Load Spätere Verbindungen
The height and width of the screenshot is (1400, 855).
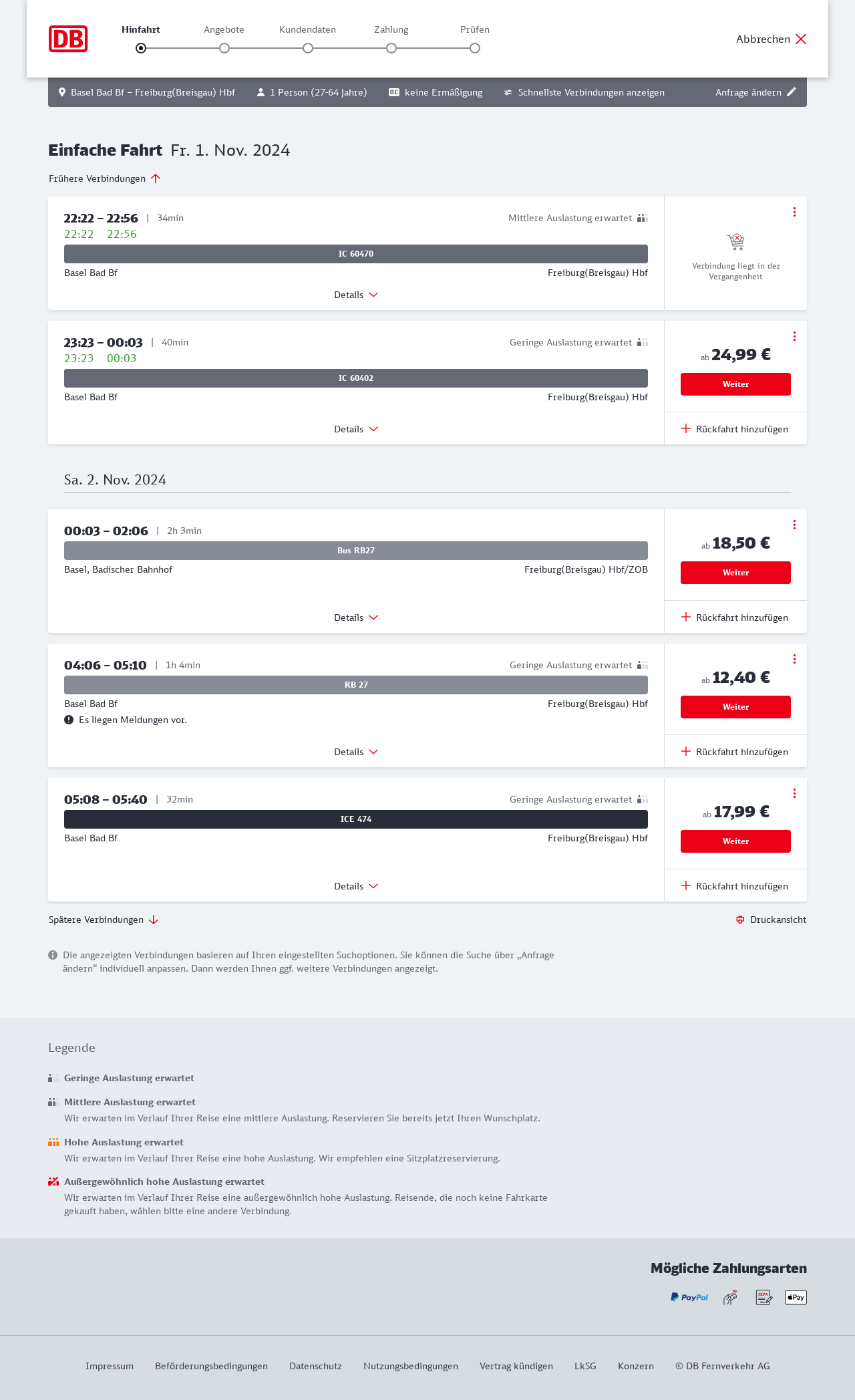103,920
